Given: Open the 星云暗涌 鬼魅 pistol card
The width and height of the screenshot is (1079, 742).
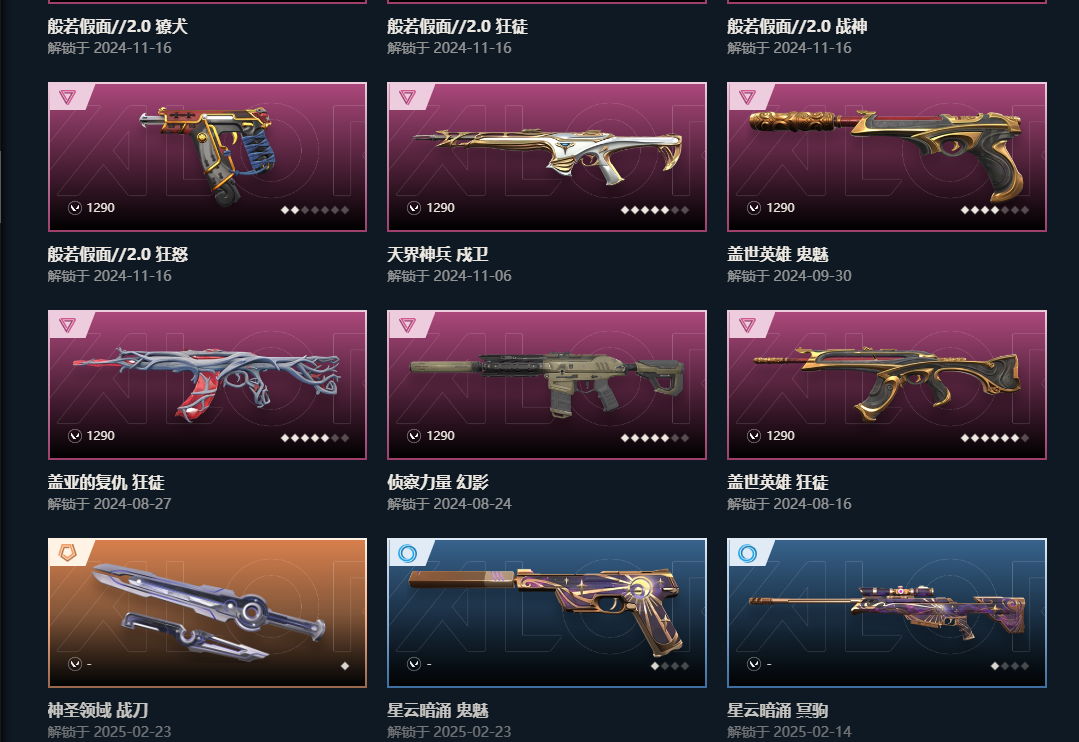Looking at the screenshot, I should tap(547, 613).
